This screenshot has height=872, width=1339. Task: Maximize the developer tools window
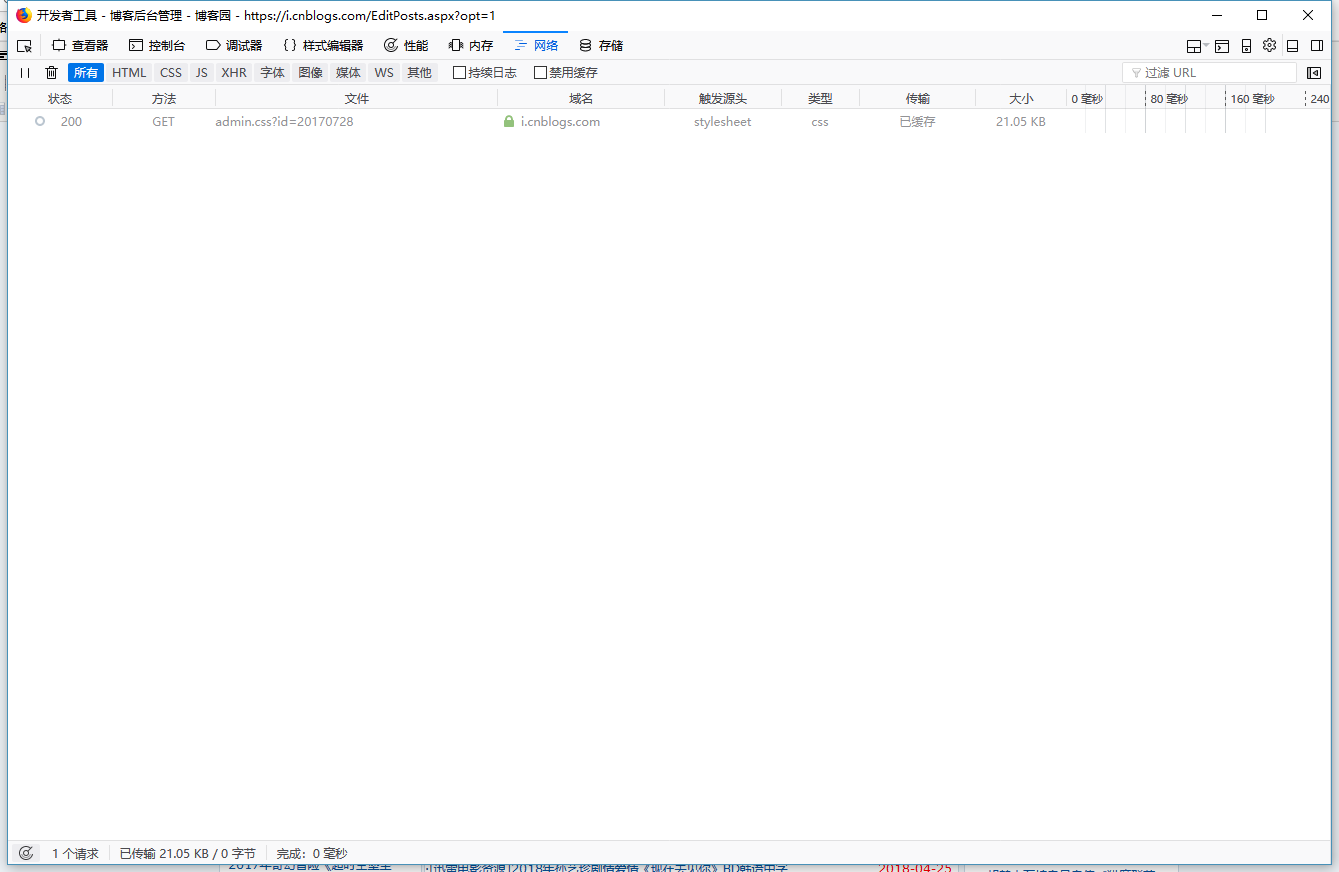[x=1262, y=15]
